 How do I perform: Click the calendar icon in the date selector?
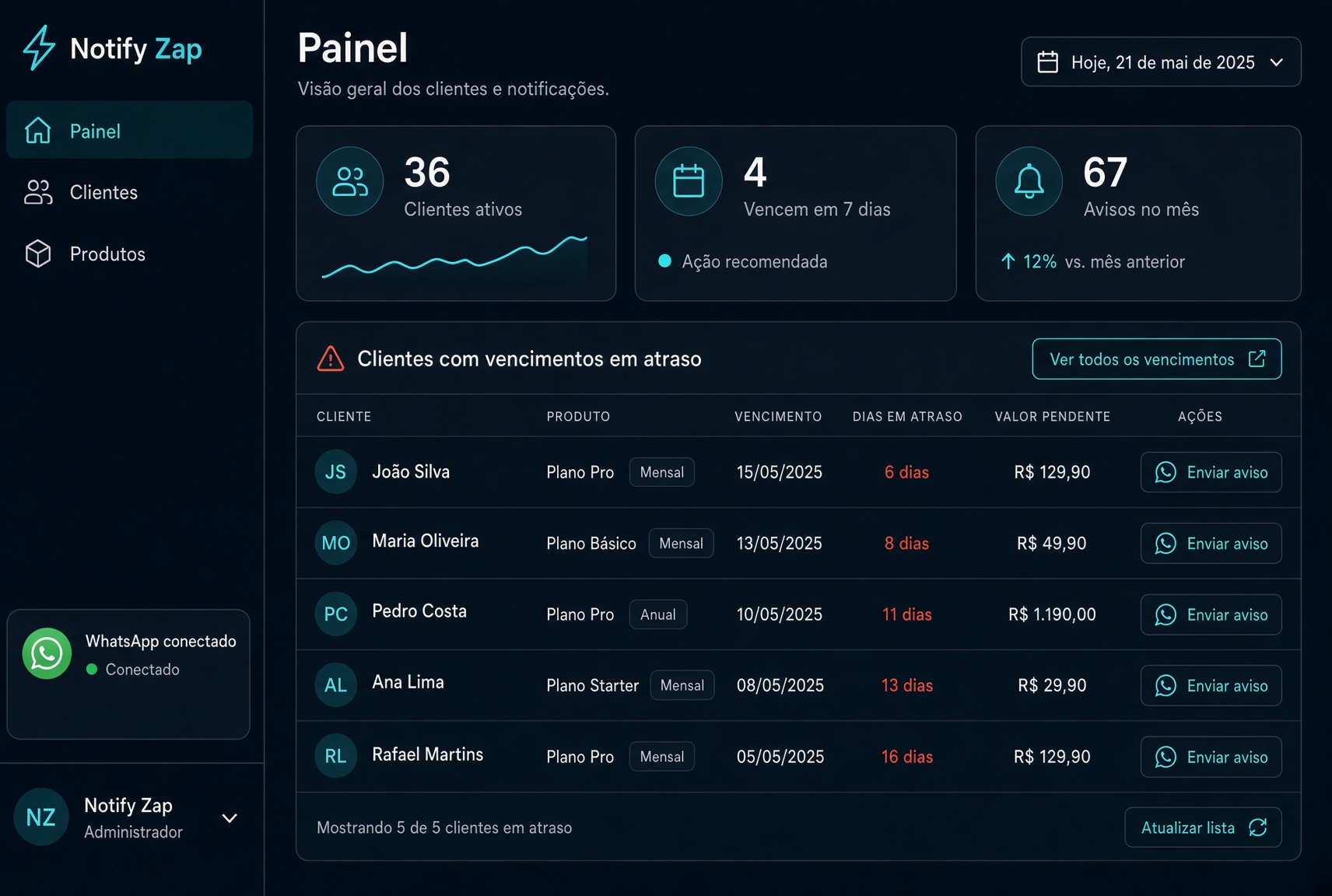click(x=1048, y=61)
